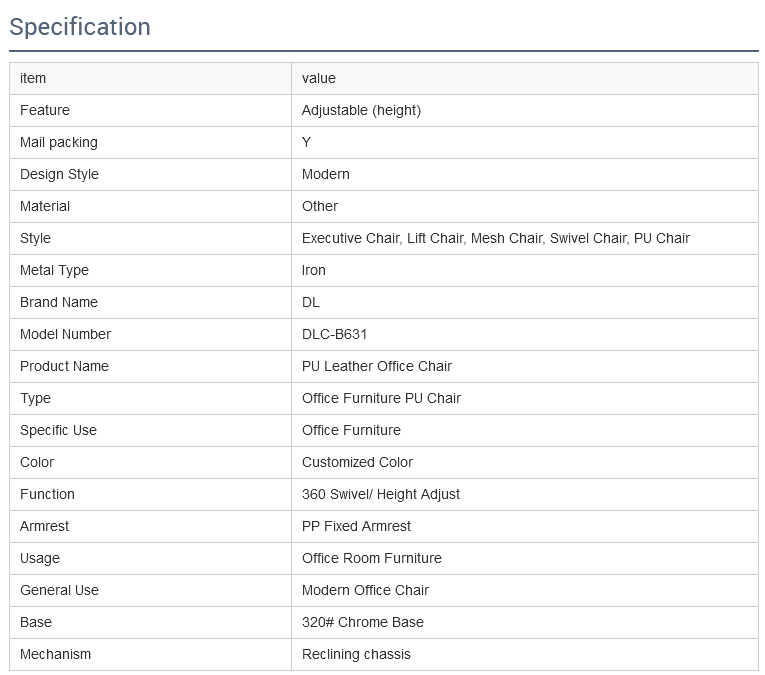Select the 'Adjustable (height)' value cell
765x675 pixels.
361,110
